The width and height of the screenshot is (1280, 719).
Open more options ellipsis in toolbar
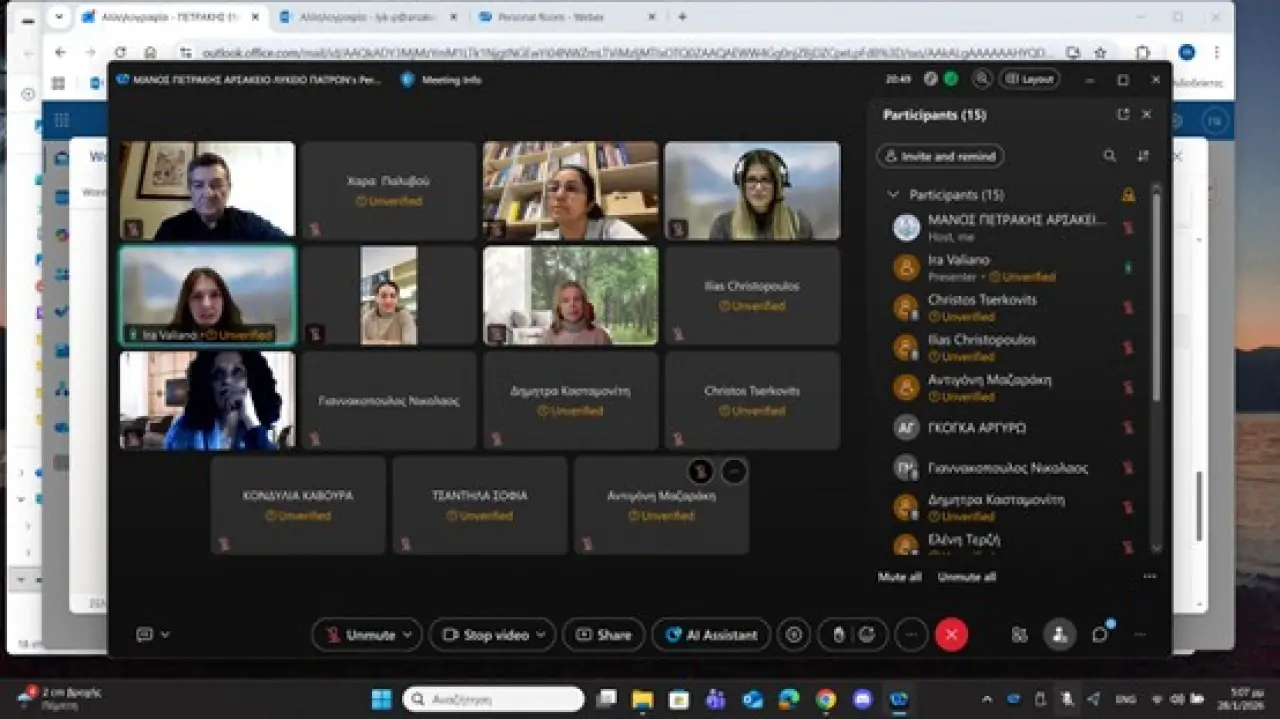(x=911, y=635)
